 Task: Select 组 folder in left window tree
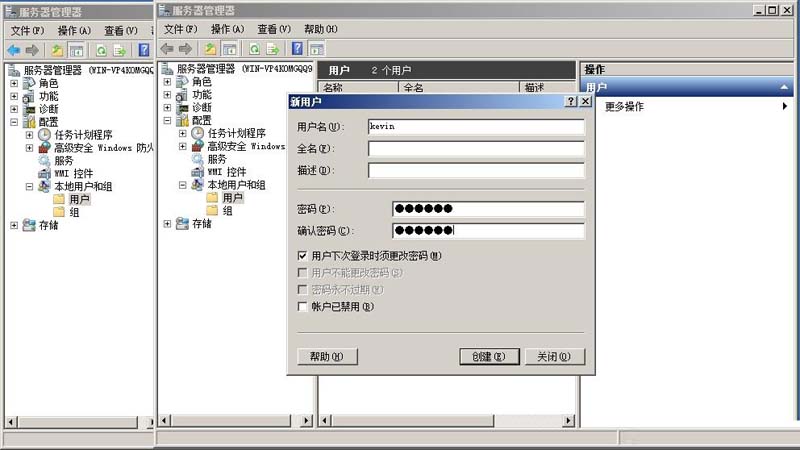74,212
